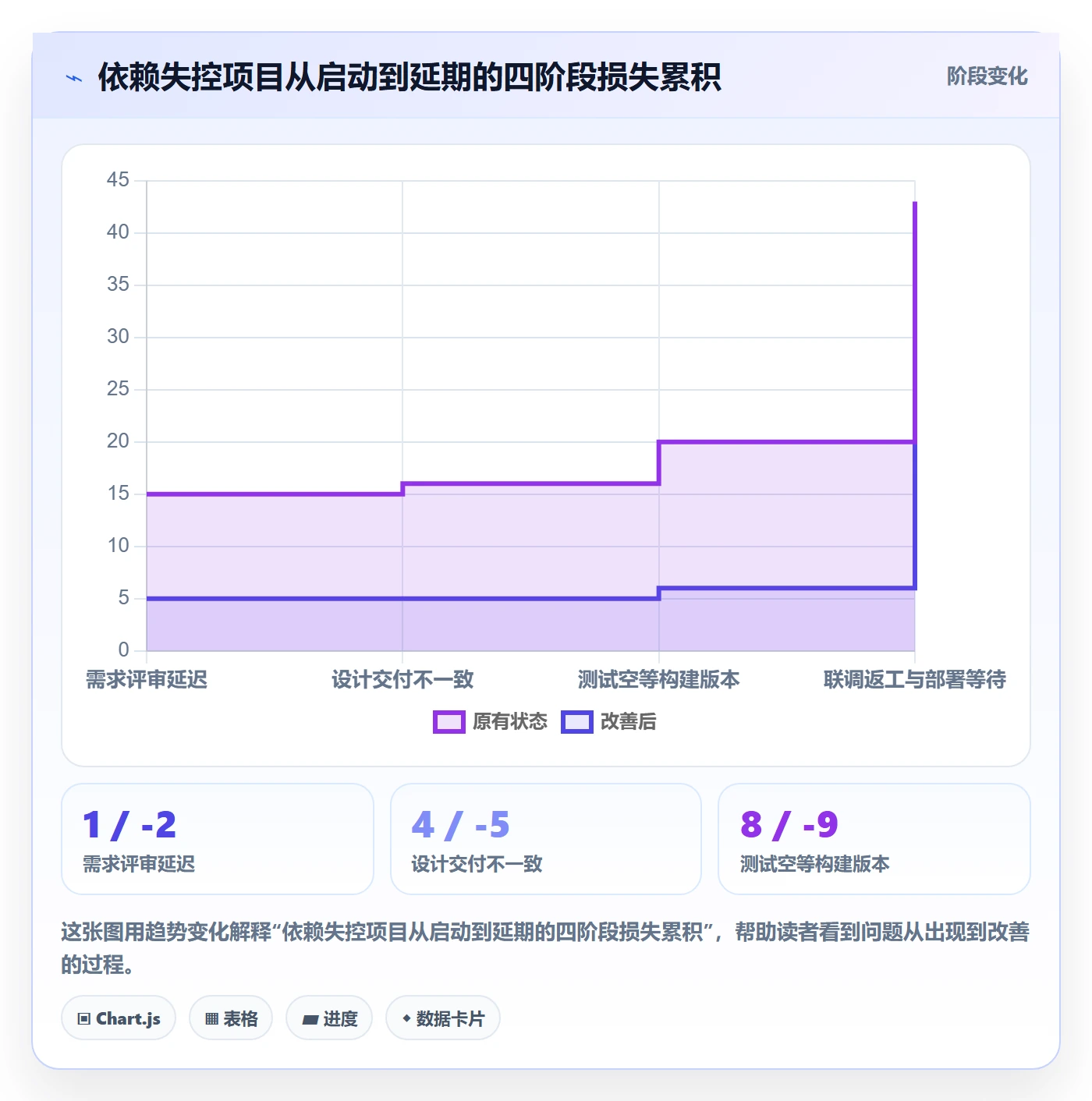Click the 原有状态 legend text
This screenshot has height=1101, width=1092.
(510, 722)
